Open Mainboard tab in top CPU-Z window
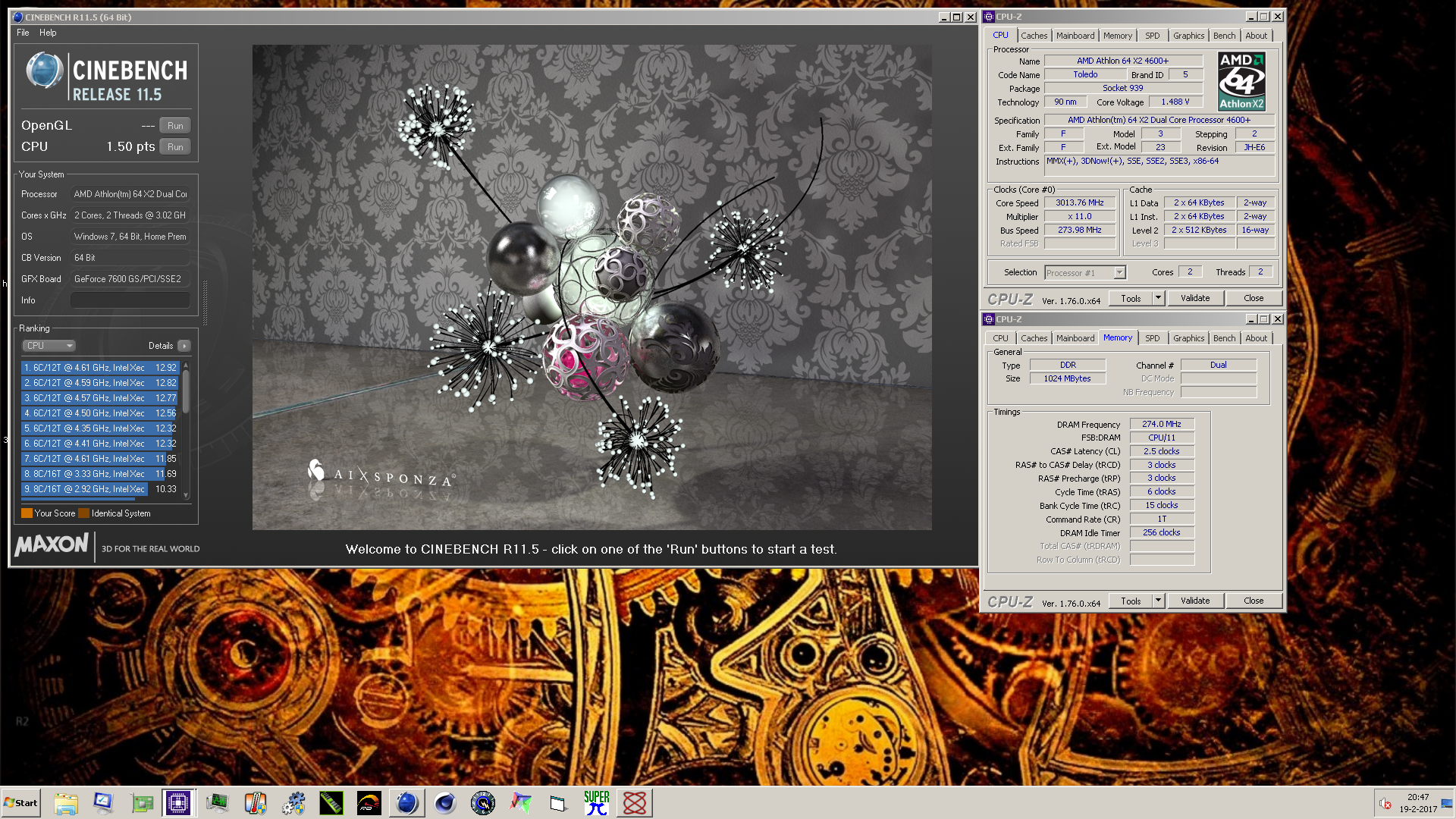 tap(1075, 36)
